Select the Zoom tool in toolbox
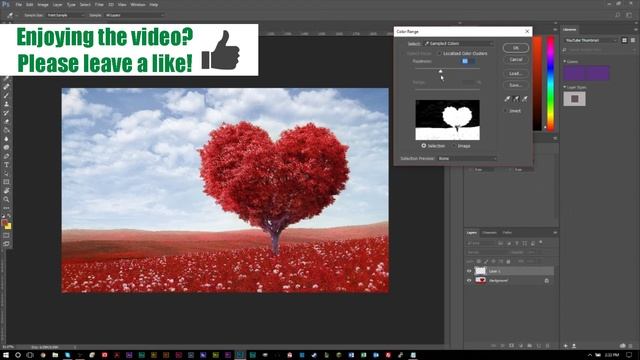The height and width of the screenshot is (360, 640). click(x=6, y=199)
